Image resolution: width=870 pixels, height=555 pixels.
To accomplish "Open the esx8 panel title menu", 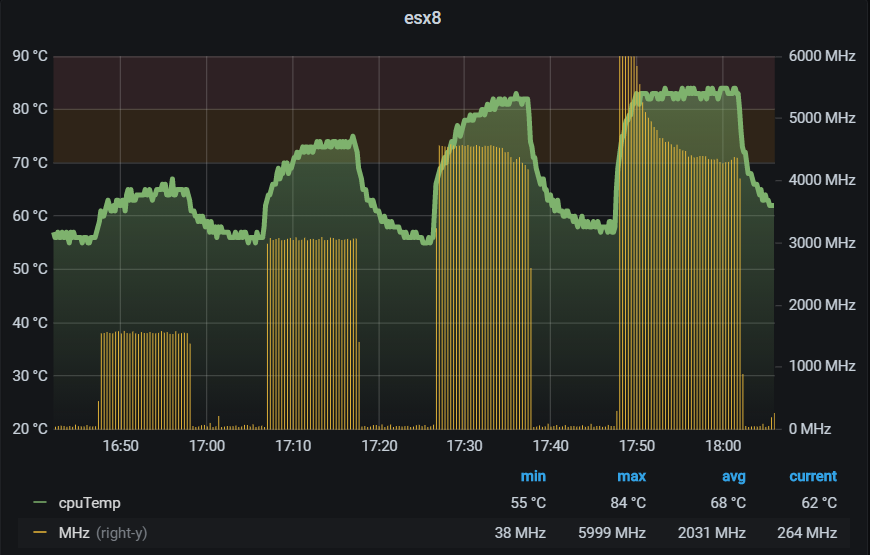I will click(422, 18).
